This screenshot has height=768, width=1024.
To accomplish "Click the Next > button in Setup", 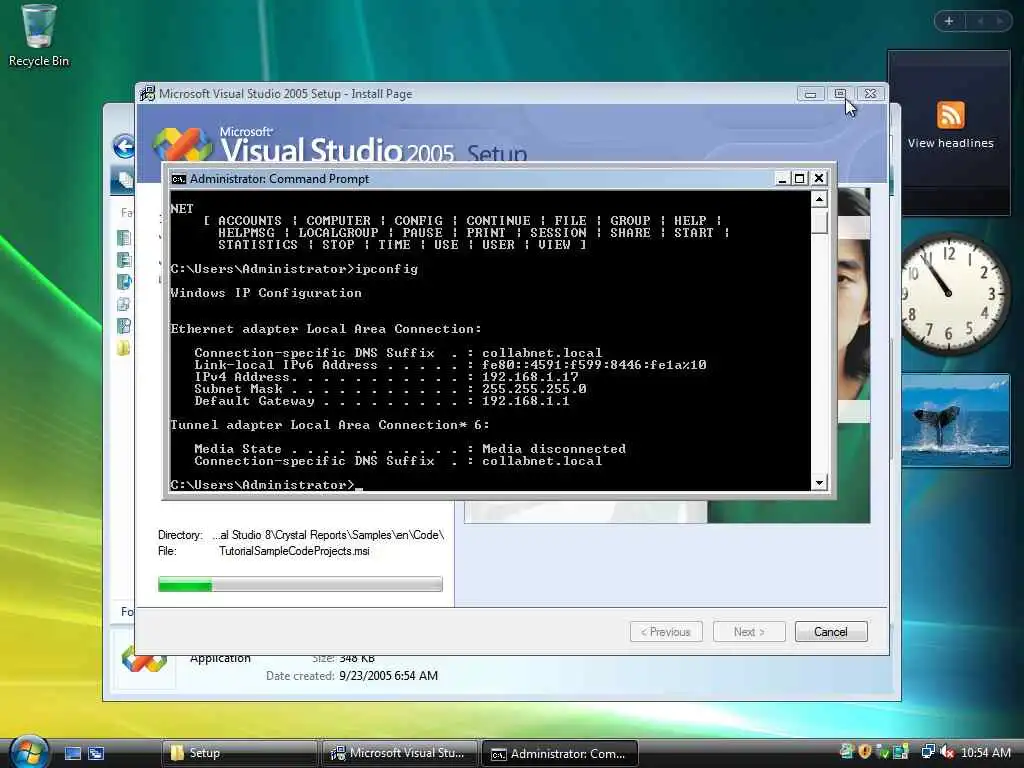I will 749,632.
